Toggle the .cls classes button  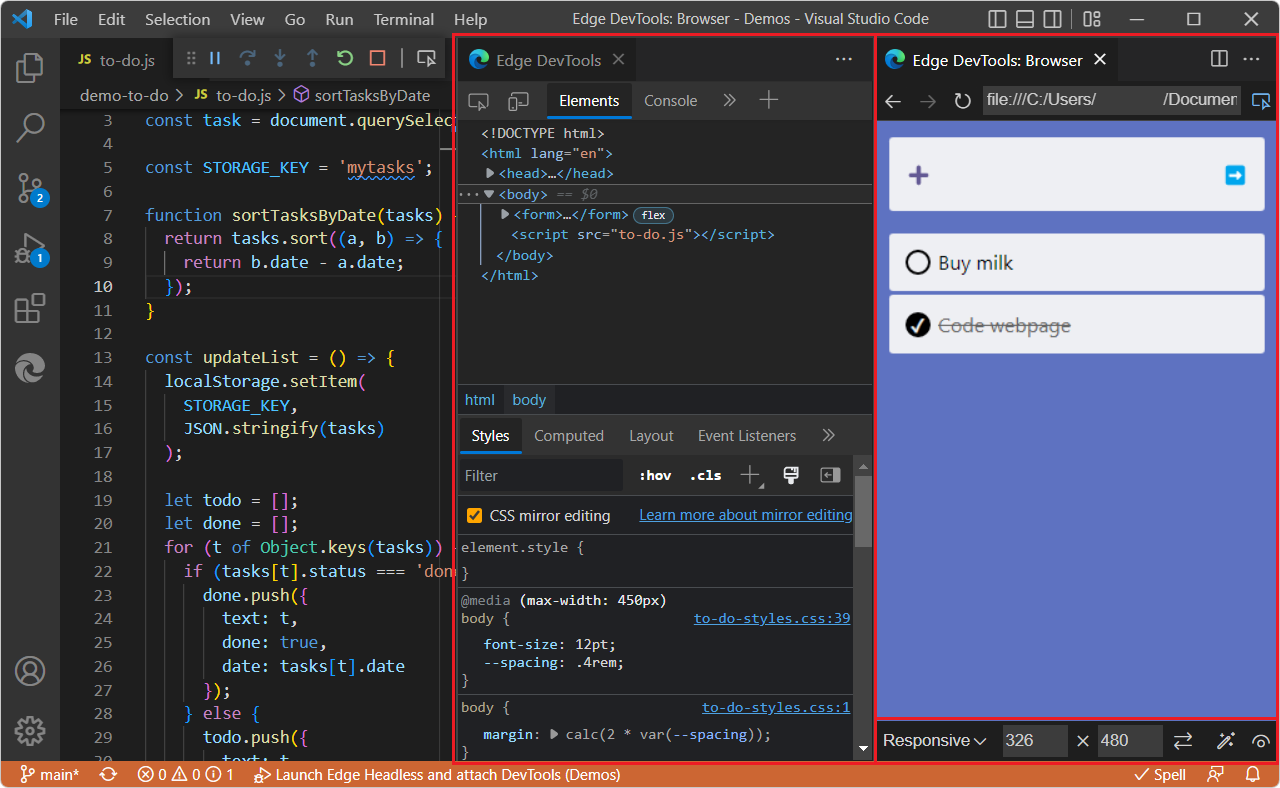point(705,476)
